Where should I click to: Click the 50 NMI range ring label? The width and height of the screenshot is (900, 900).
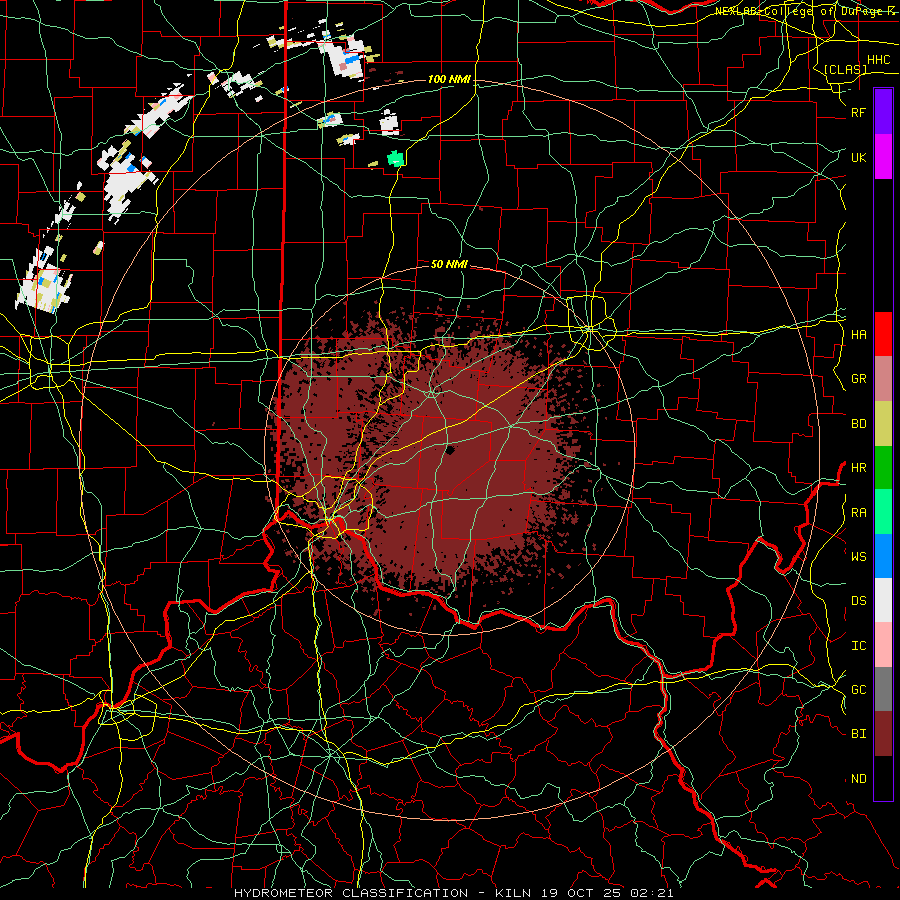(449, 265)
